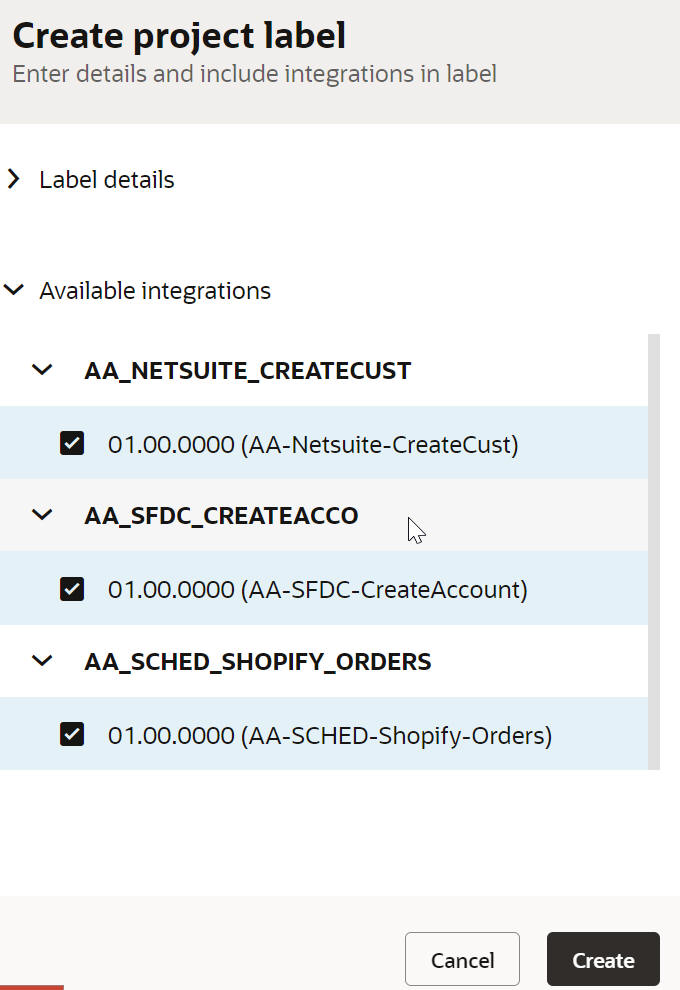Collapse the AA_NETSUITE_CREATECUST group arrow
The image size is (680, 990).
42,370
